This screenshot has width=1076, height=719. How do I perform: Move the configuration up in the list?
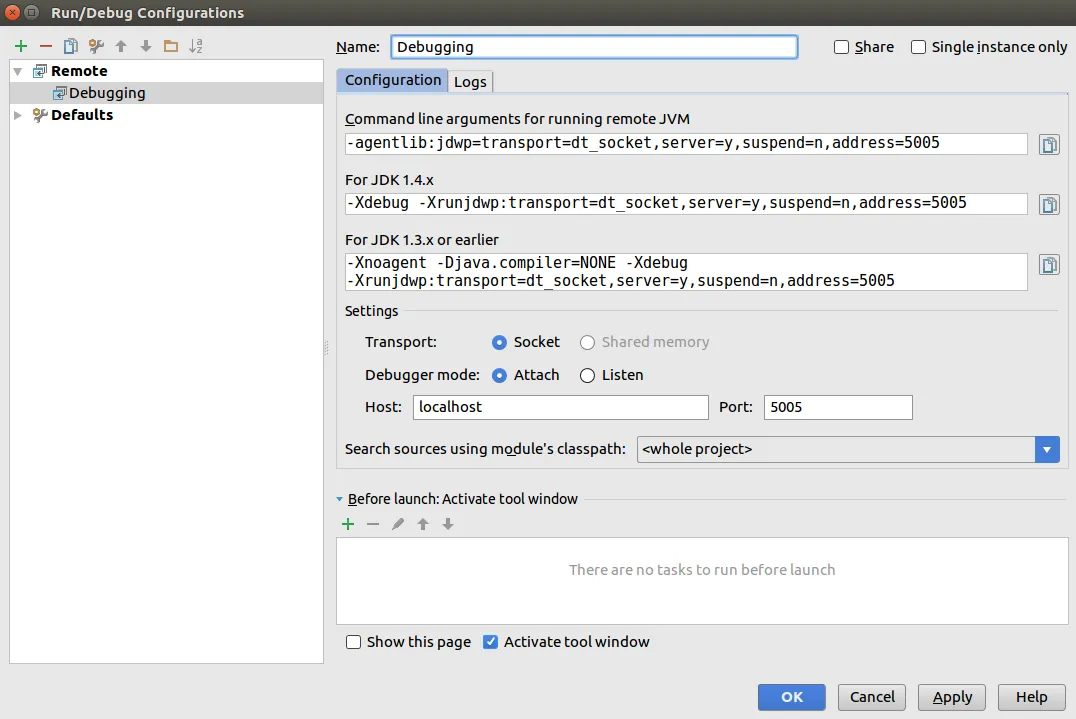pos(121,46)
